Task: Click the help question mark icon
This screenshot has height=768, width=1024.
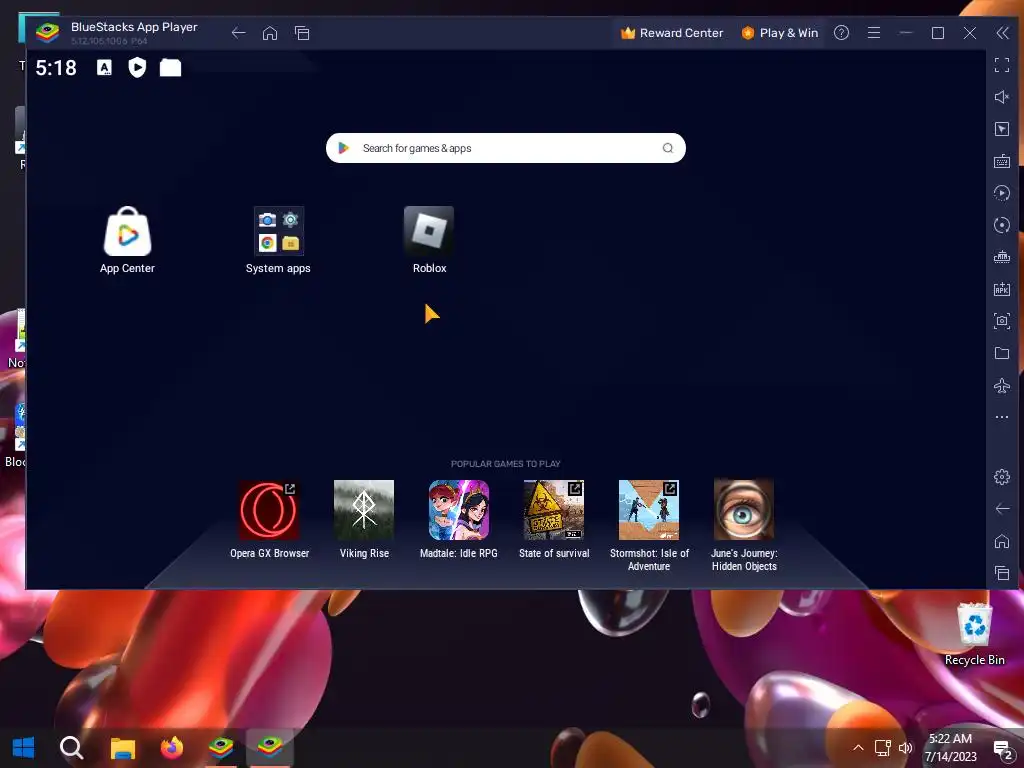Action: (841, 33)
